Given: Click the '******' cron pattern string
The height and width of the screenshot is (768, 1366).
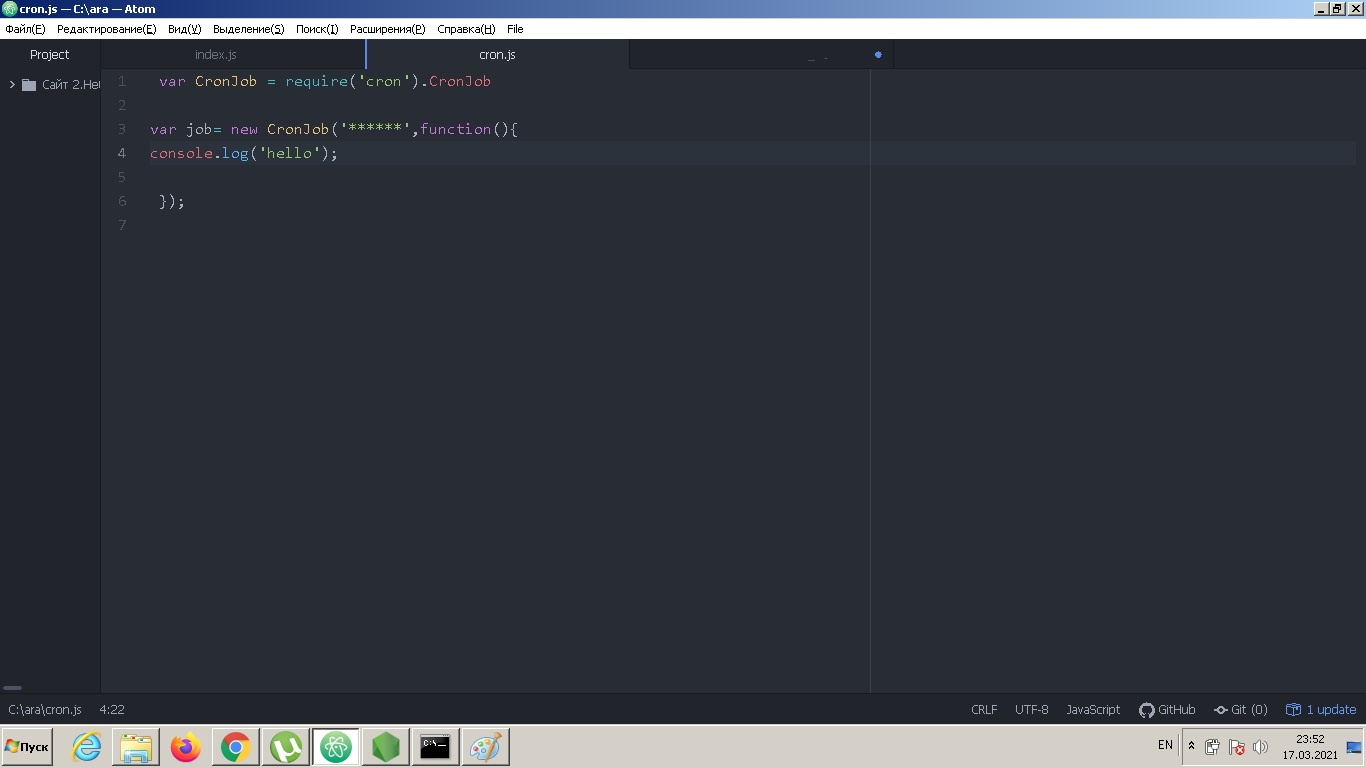Looking at the screenshot, I should [375, 129].
